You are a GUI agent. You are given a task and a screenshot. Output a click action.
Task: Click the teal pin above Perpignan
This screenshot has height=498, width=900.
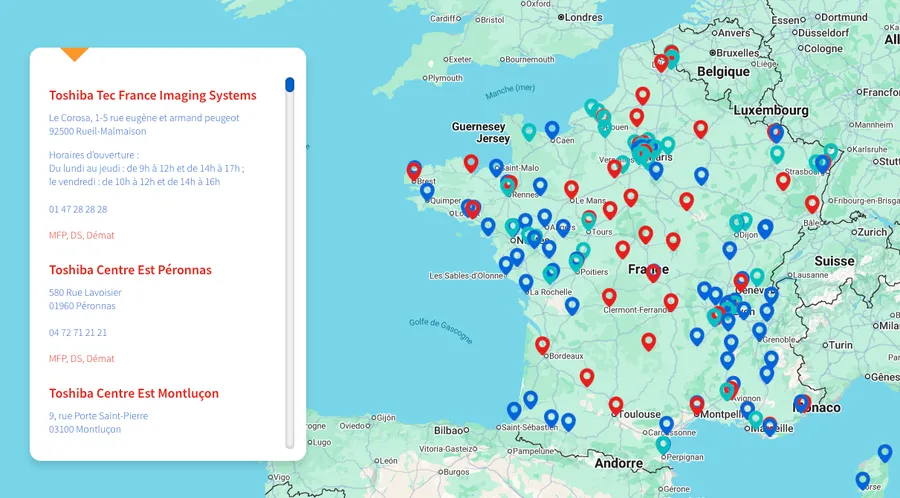663,444
